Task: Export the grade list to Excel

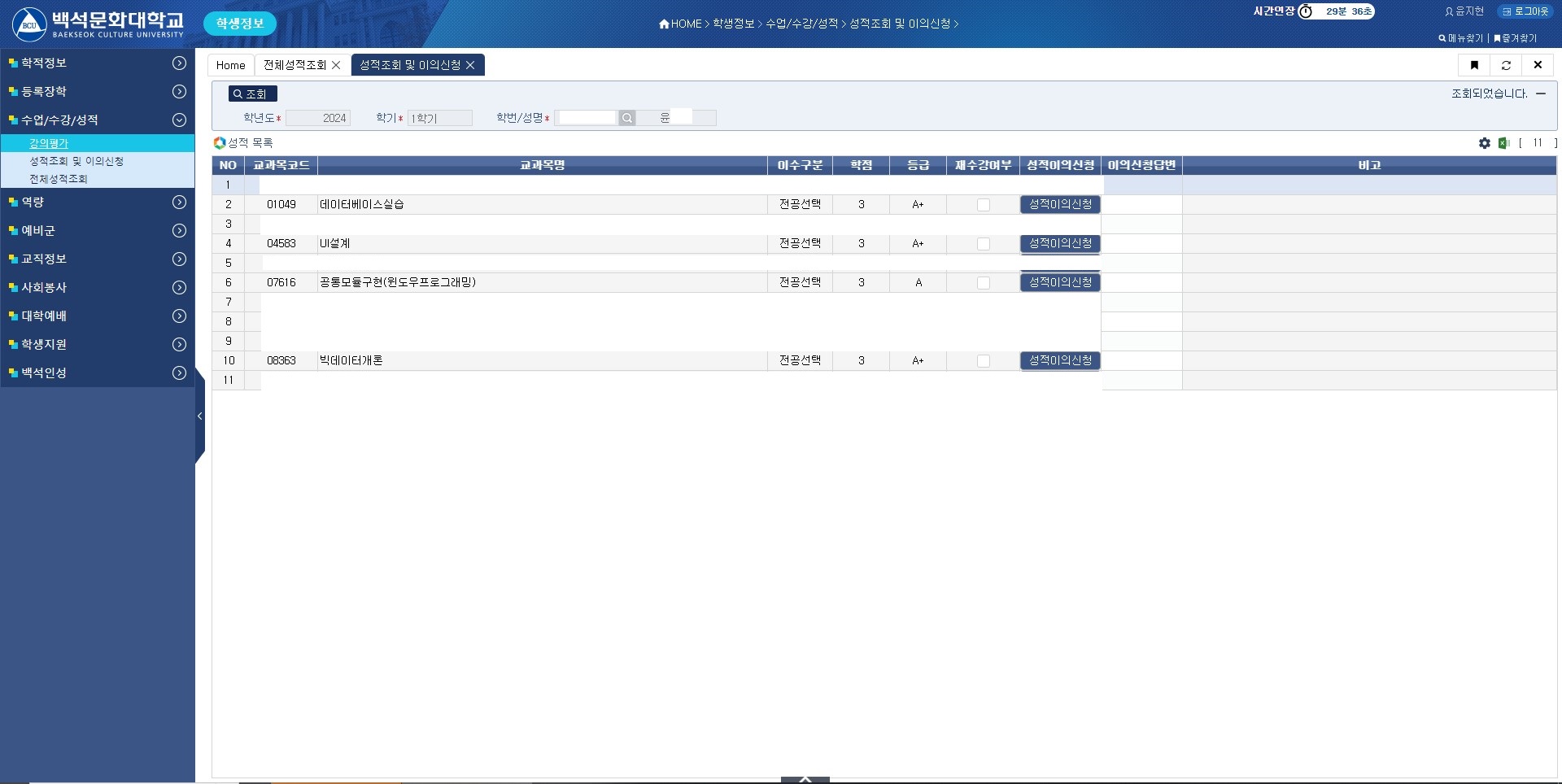Action: coord(1503,143)
